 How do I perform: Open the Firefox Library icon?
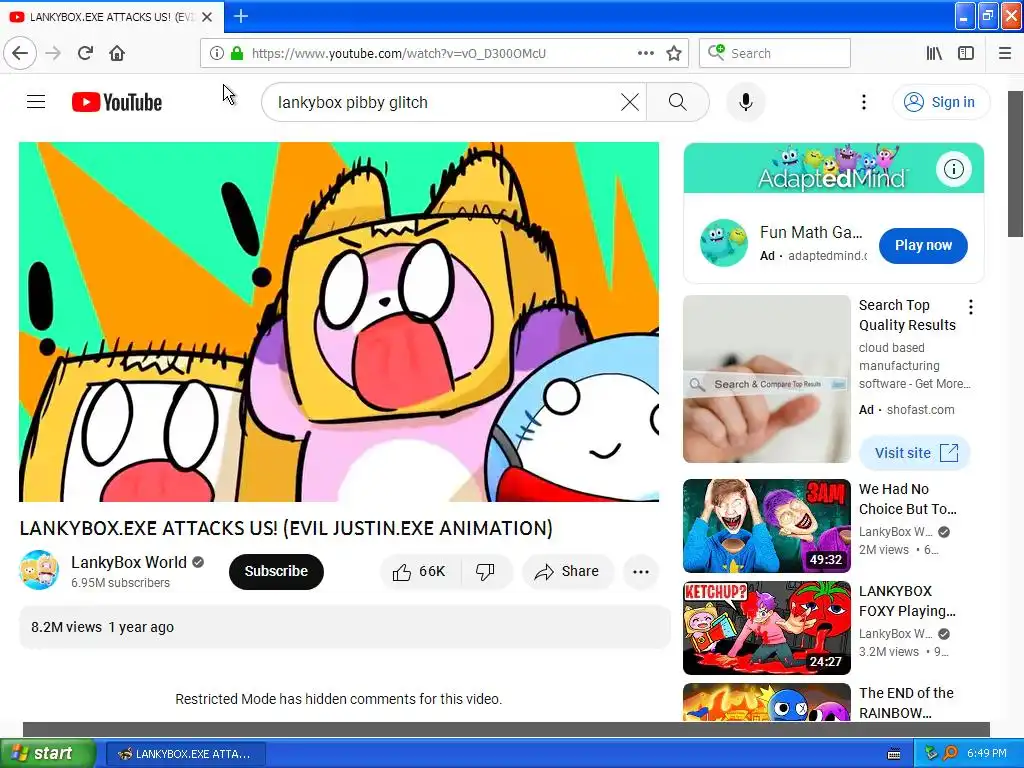[x=935, y=53]
